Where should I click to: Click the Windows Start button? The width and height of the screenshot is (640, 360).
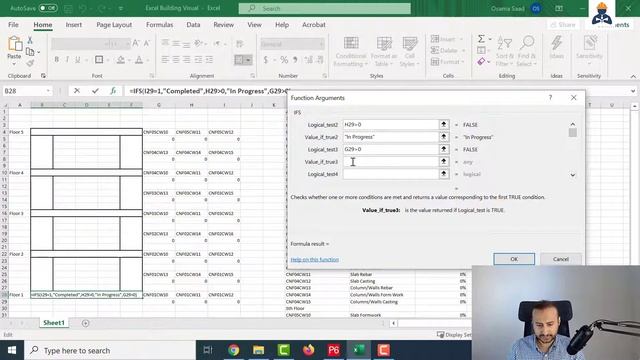(x=12, y=350)
